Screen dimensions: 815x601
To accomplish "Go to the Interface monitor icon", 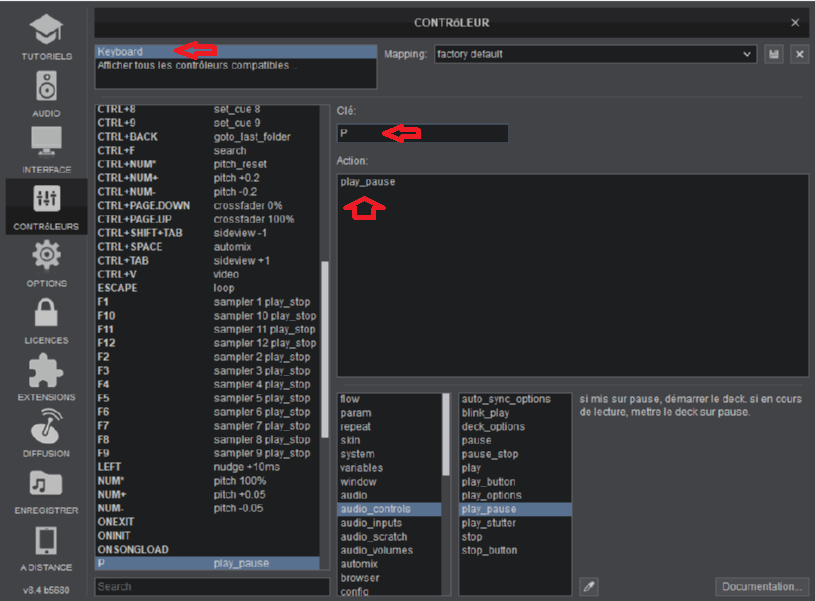I will coord(46,143).
